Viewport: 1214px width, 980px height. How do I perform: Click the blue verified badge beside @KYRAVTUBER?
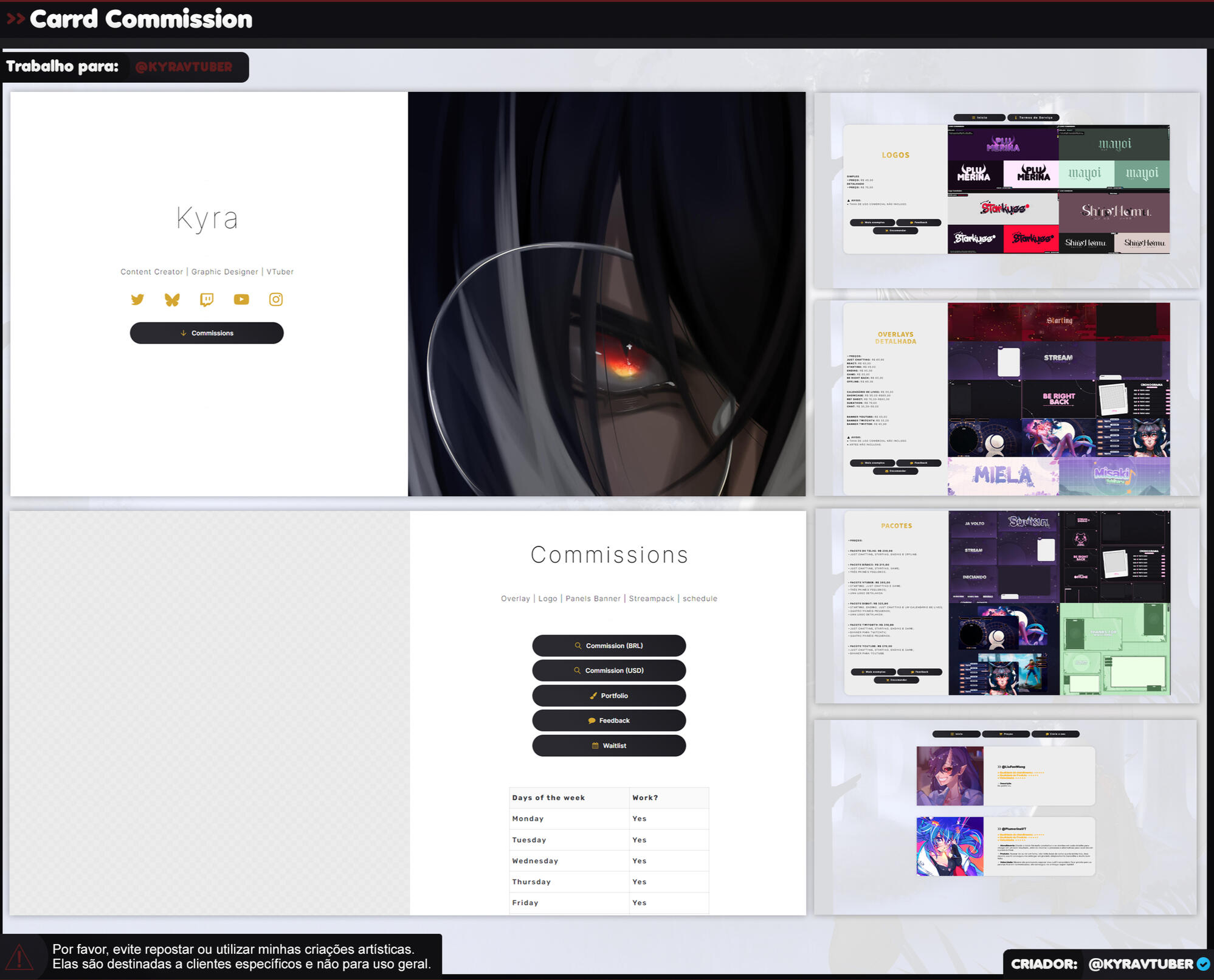point(1202,964)
